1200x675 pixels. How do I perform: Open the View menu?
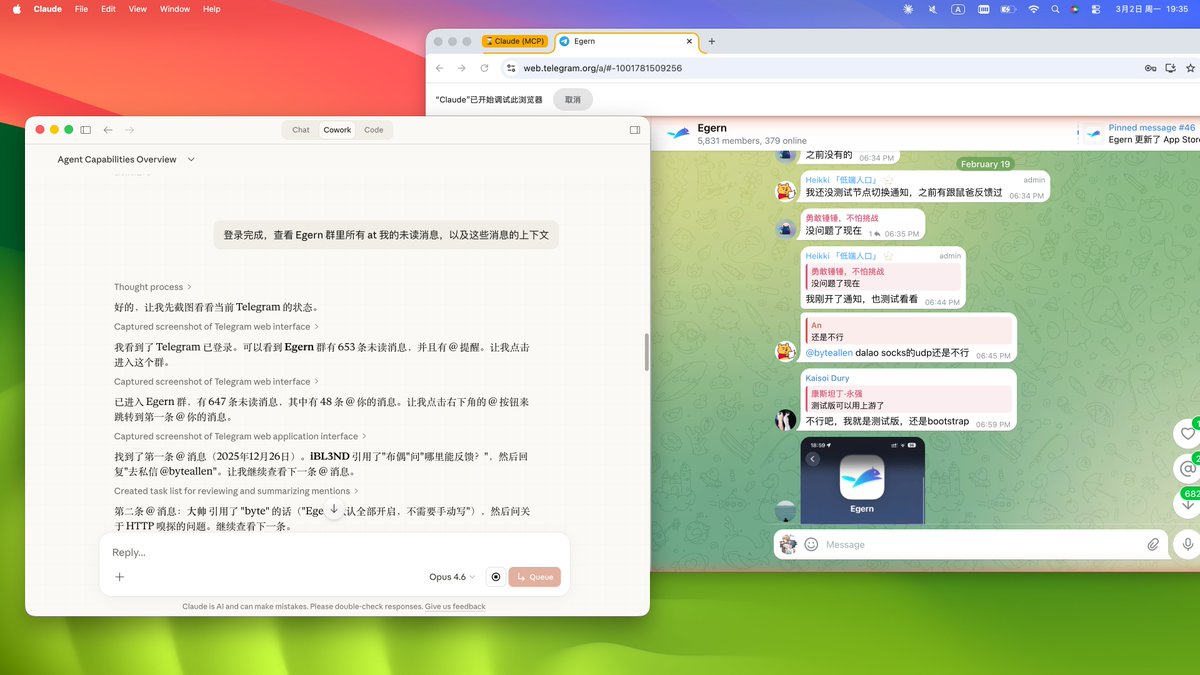(138, 9)
